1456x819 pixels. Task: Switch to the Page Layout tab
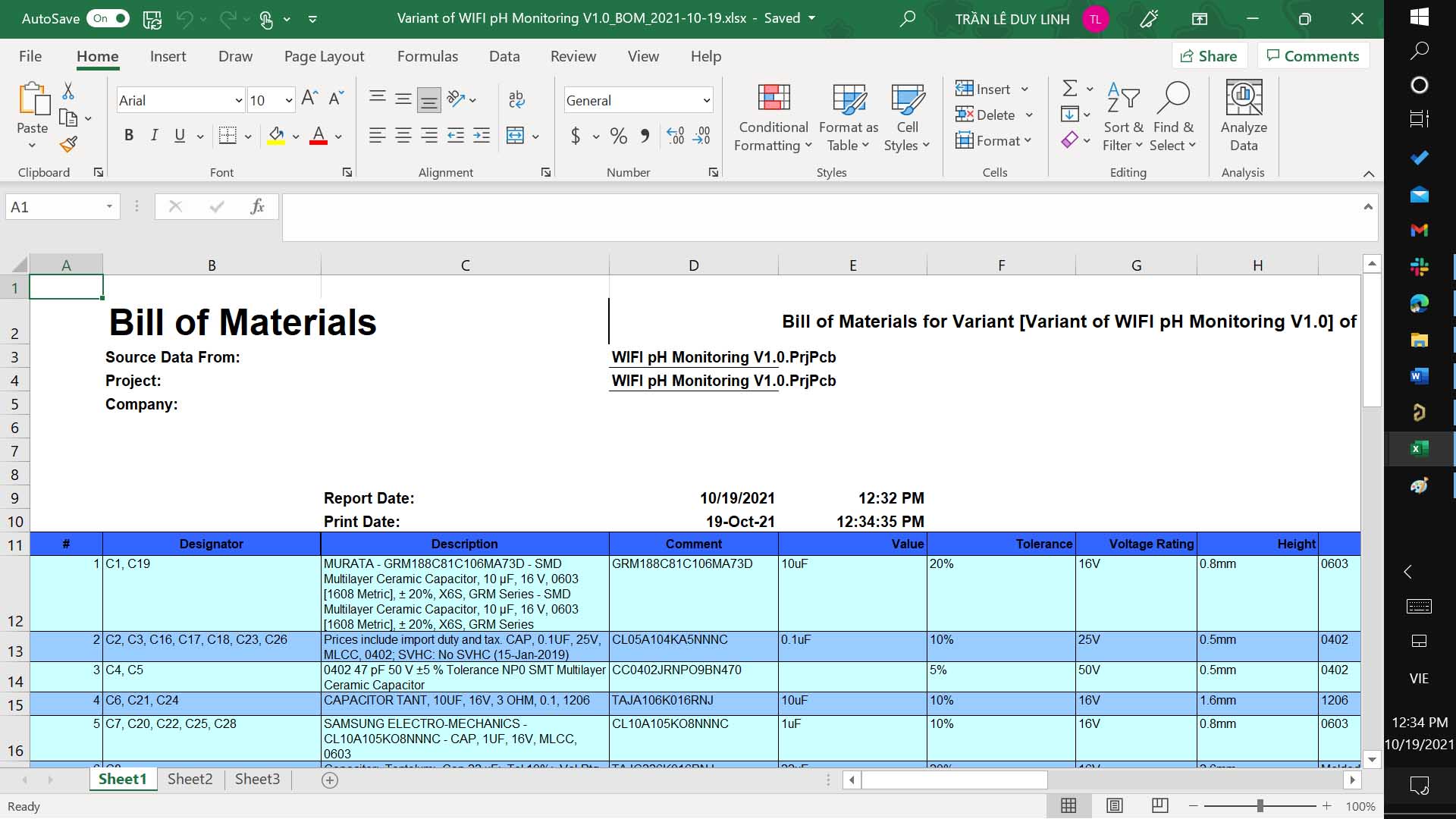(324, 56)
